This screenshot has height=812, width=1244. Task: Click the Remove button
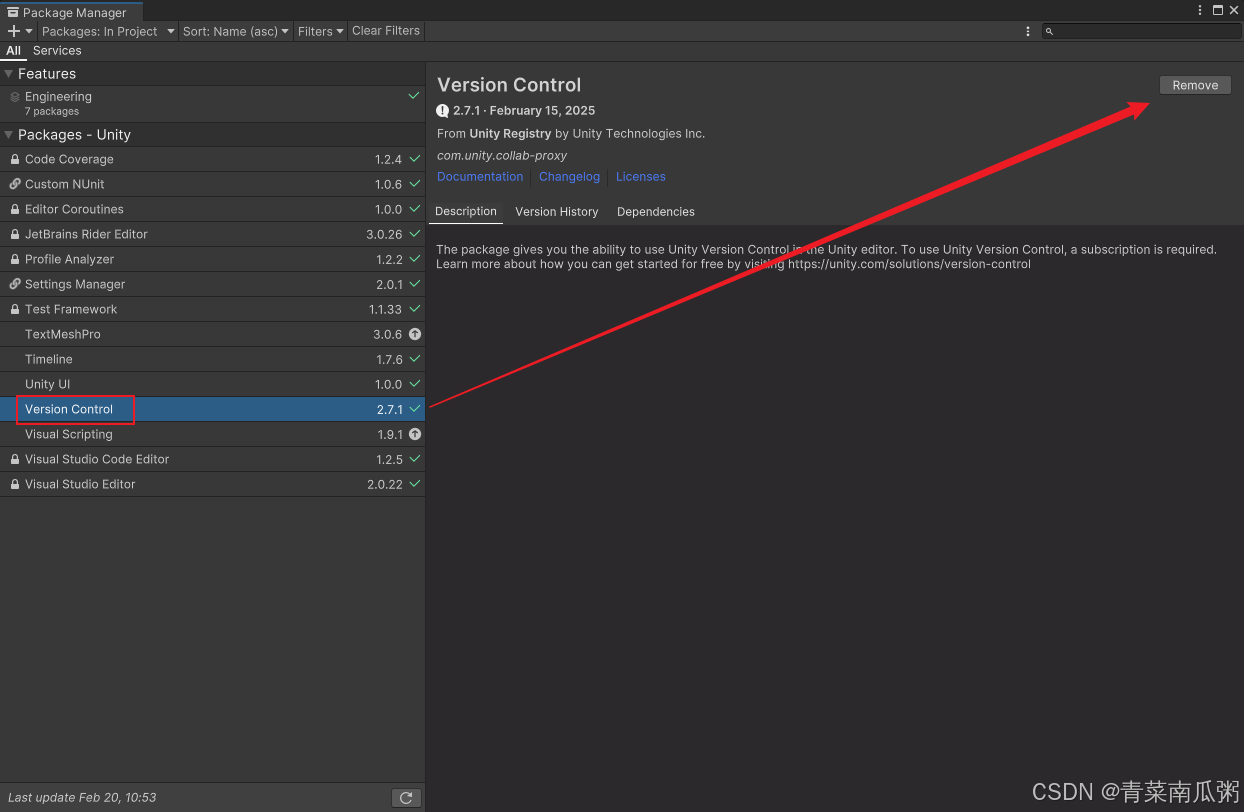tap(1195, 85)
